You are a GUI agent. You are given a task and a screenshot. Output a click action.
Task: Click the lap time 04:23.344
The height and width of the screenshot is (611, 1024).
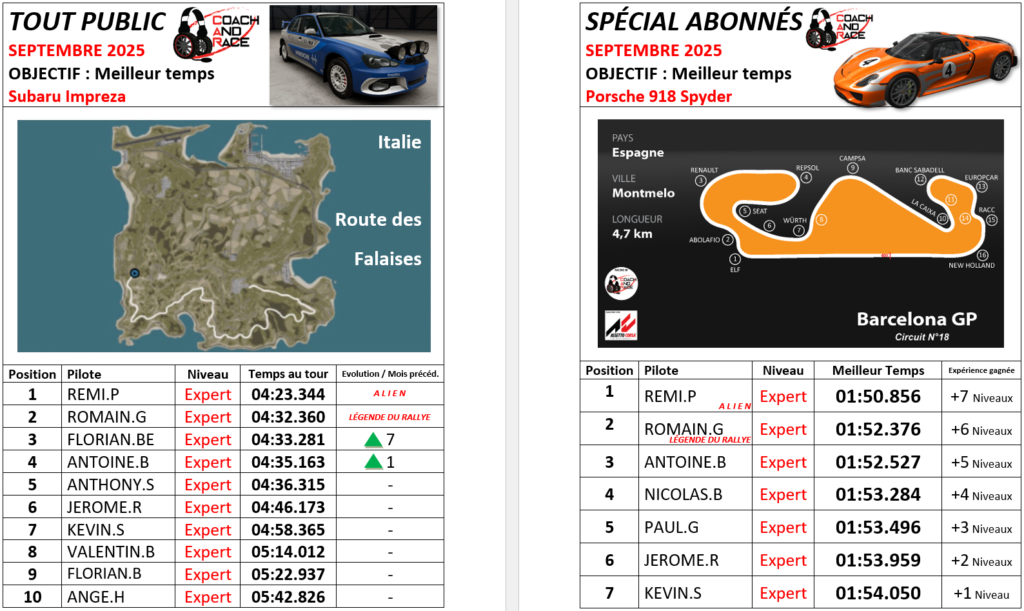point(287,395)
